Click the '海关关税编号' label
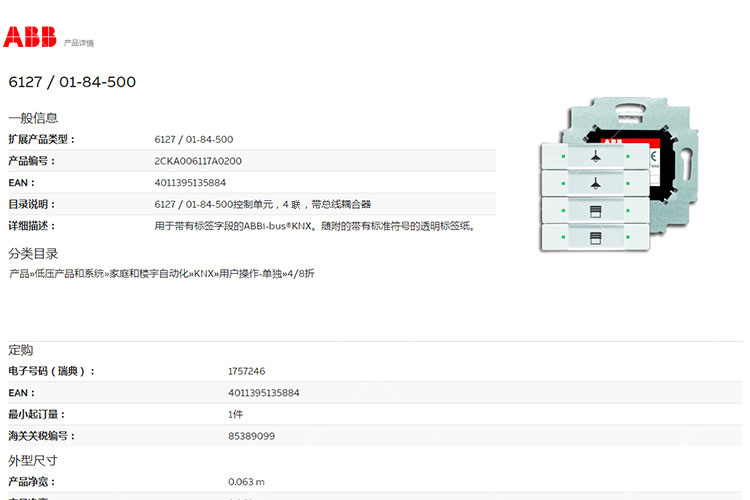This screenshot has width=750, height=500. tap(42, 436)
